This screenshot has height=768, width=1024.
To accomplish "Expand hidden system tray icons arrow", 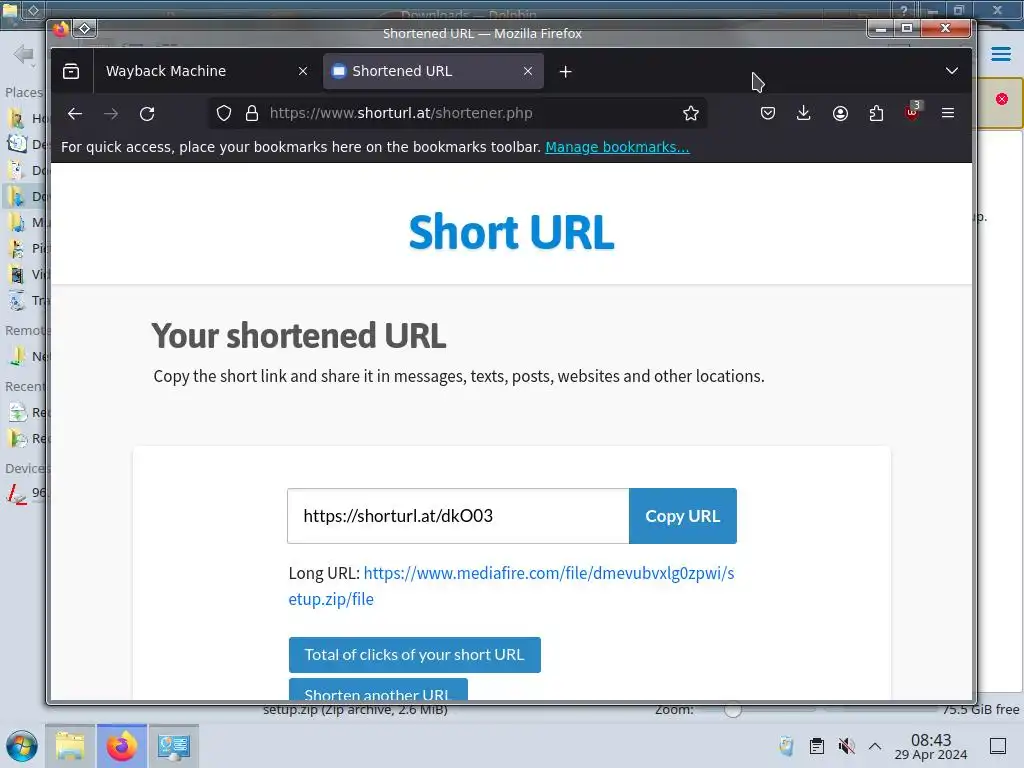I will click(x=875, y=746).
